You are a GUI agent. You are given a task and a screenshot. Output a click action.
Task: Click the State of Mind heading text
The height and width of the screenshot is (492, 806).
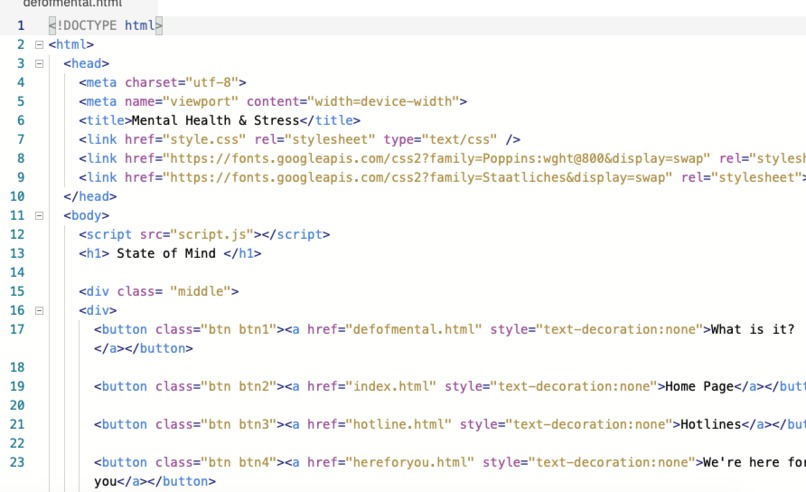pos(166,253)
